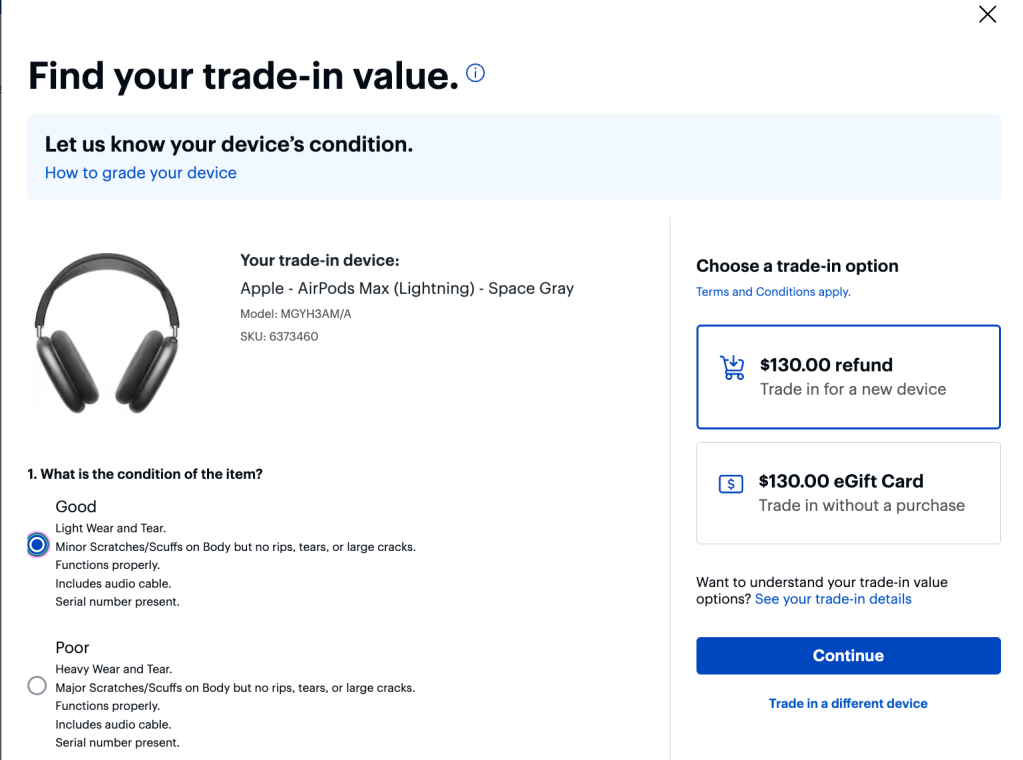Screen dimensions: 1023x760
Task: Choose the $130.00 refund trade-in option
Action: coord(848,377)
